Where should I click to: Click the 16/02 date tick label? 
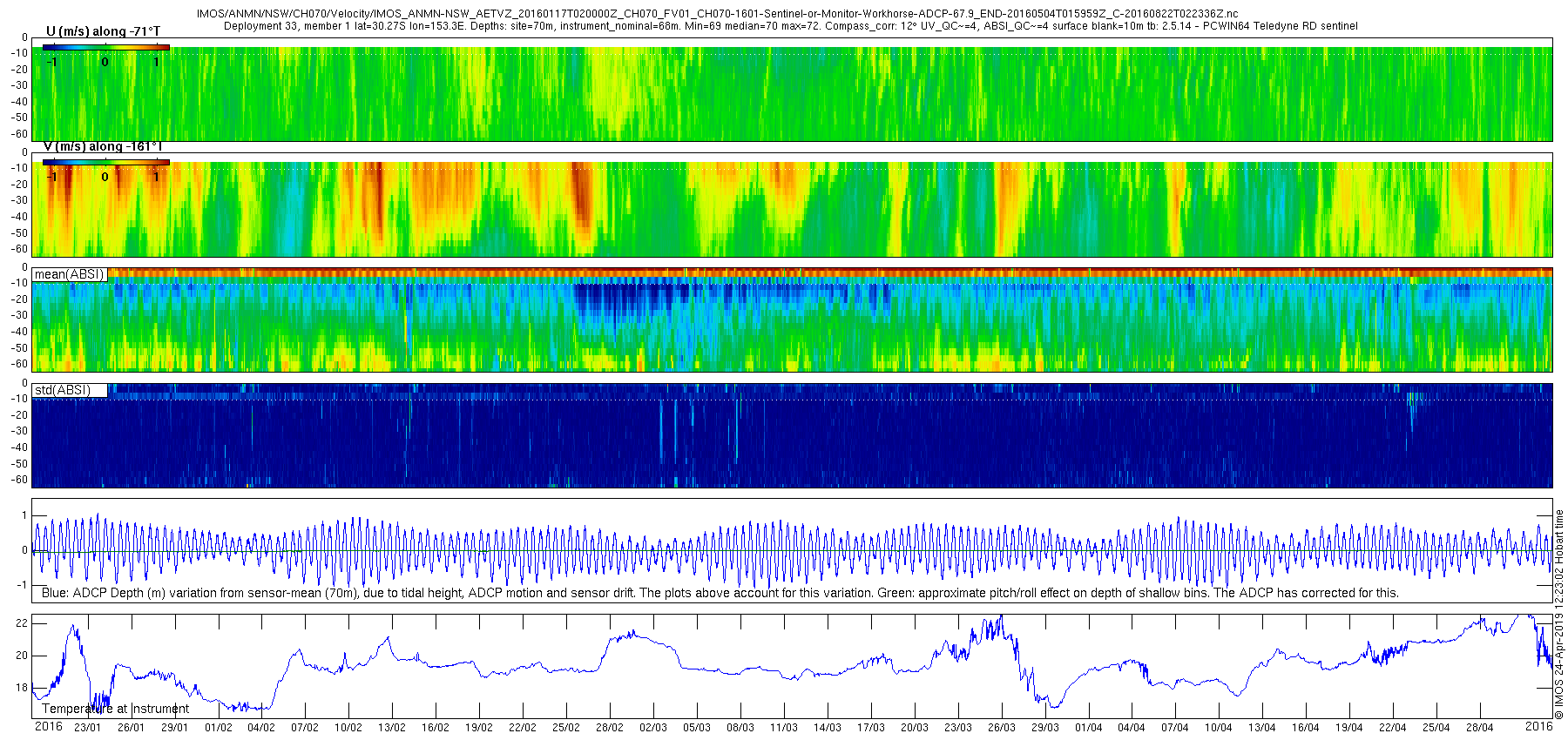tap(436, 728)
